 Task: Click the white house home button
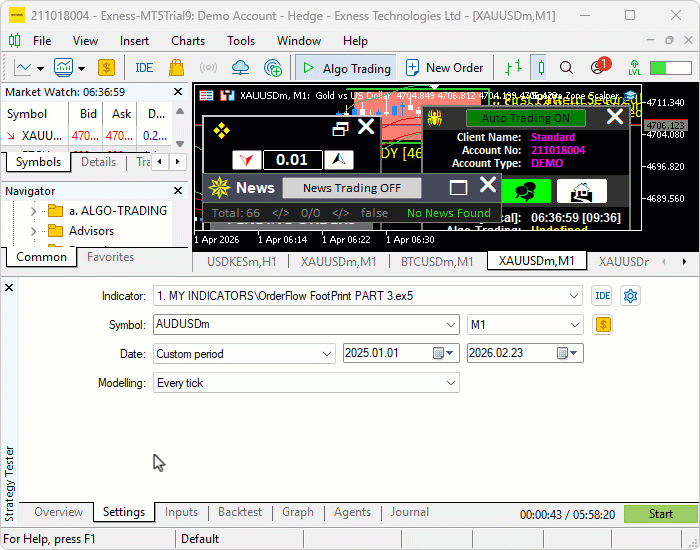coord(582,191)
